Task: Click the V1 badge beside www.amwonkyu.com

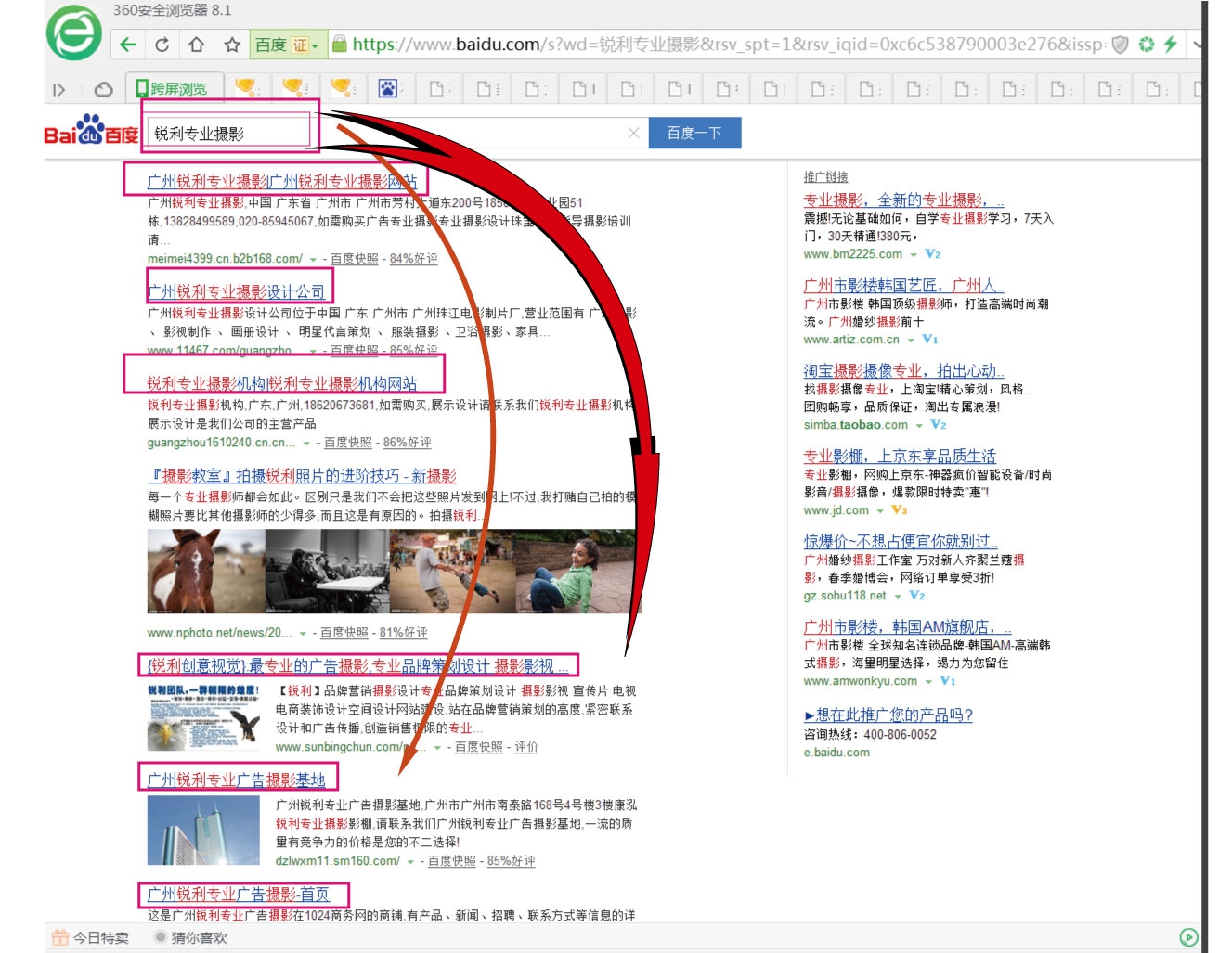Action: pyautogui.click(x=948, y=681)
